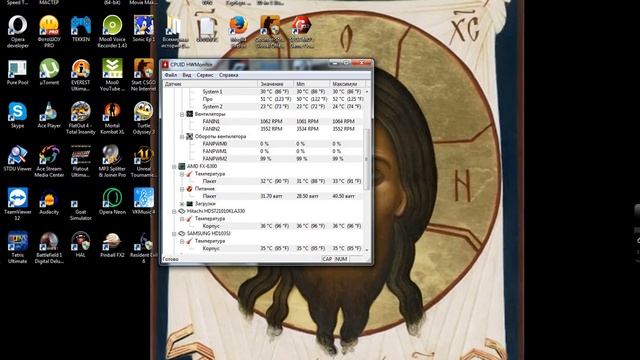This screenshot has width=640, height=360.
Task: Launch the Resident Evil 6 shortcut
Action: 144,247
